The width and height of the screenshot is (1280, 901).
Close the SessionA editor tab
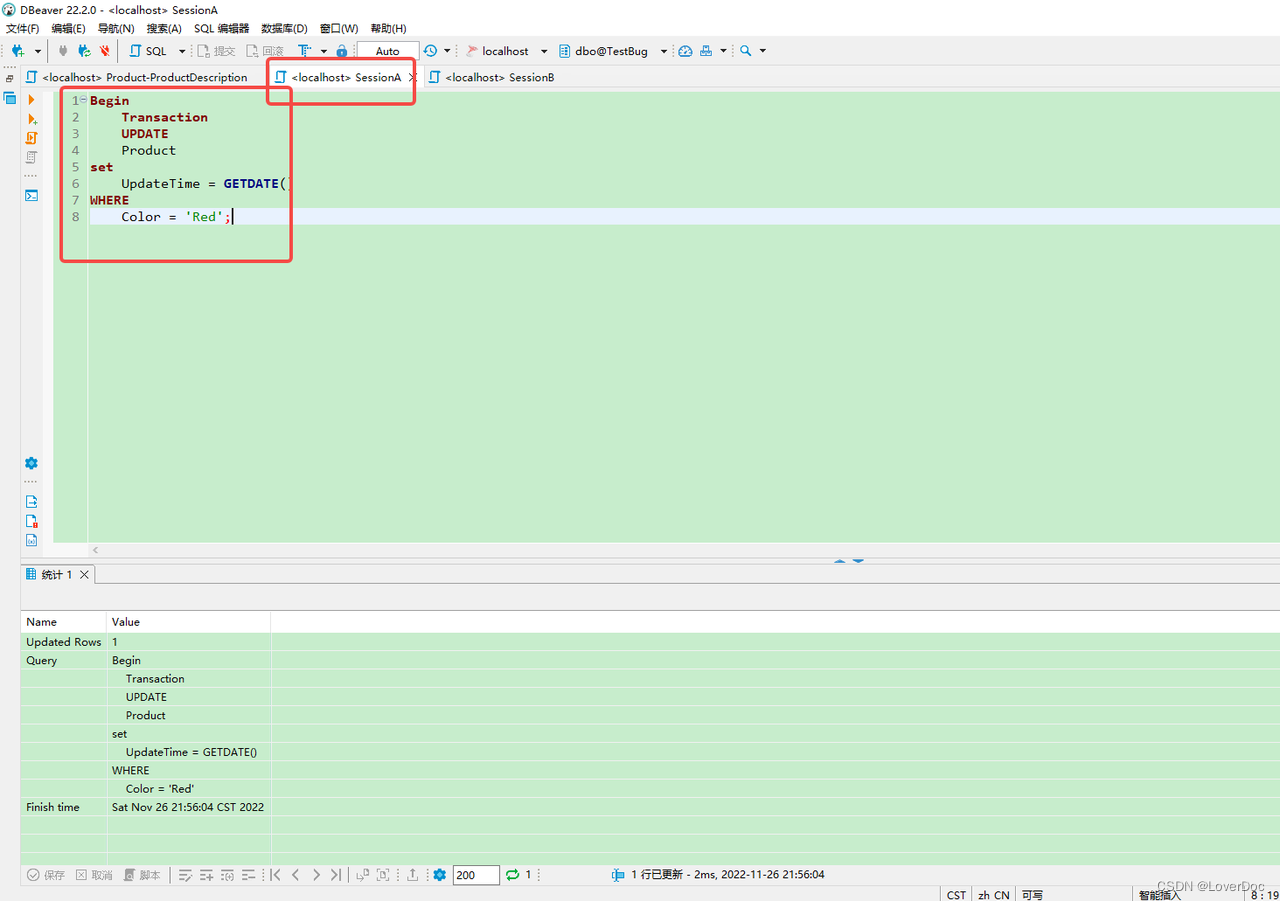click(412, 77)
